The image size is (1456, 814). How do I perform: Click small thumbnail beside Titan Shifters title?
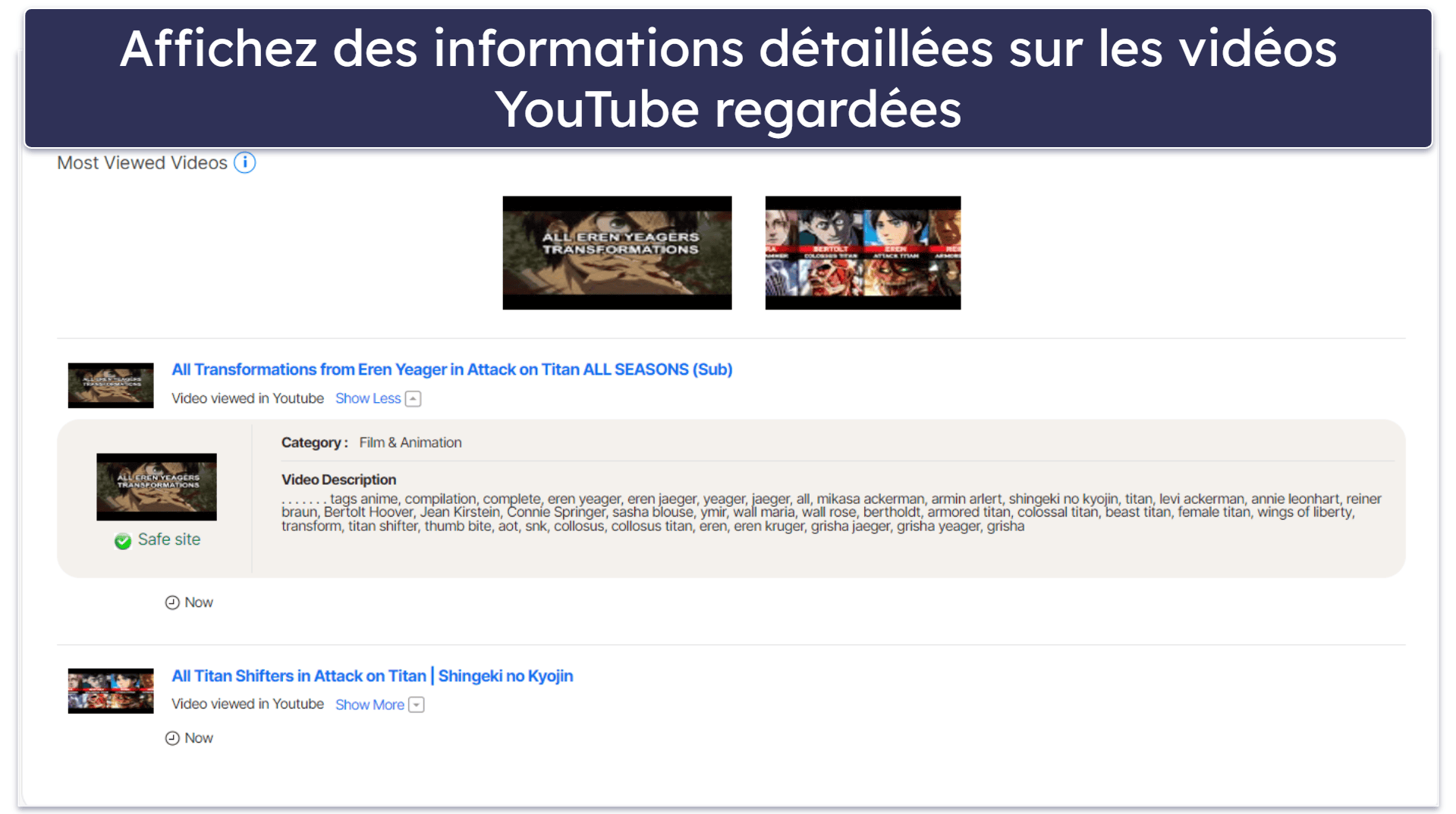click(111, 691)
